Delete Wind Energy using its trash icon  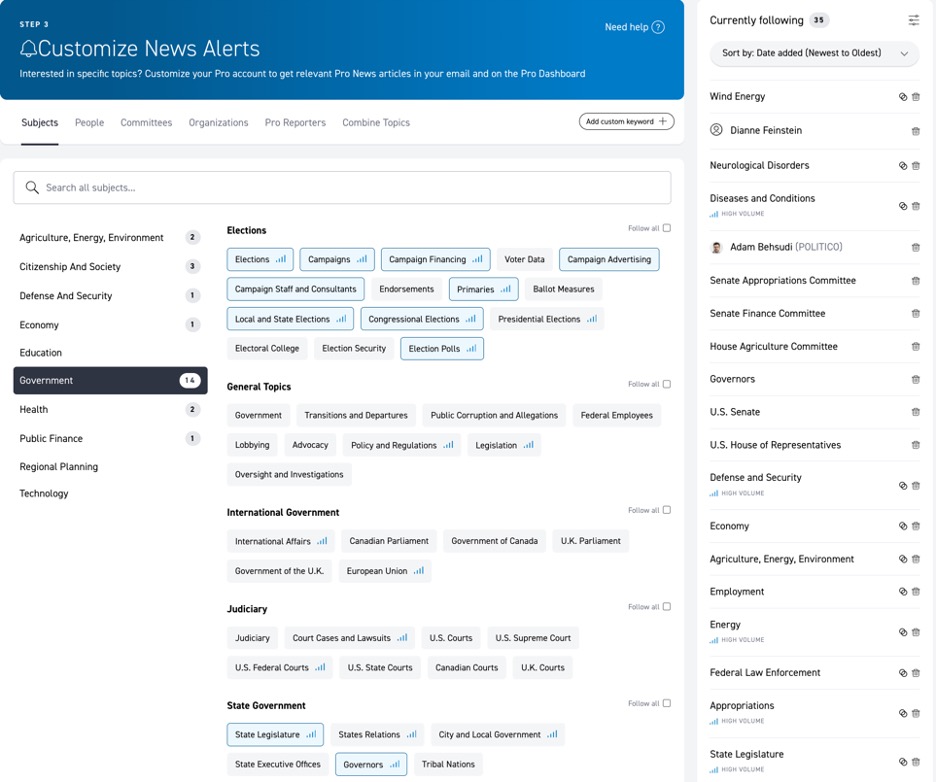pyautogui.click(x=916, y=96)
